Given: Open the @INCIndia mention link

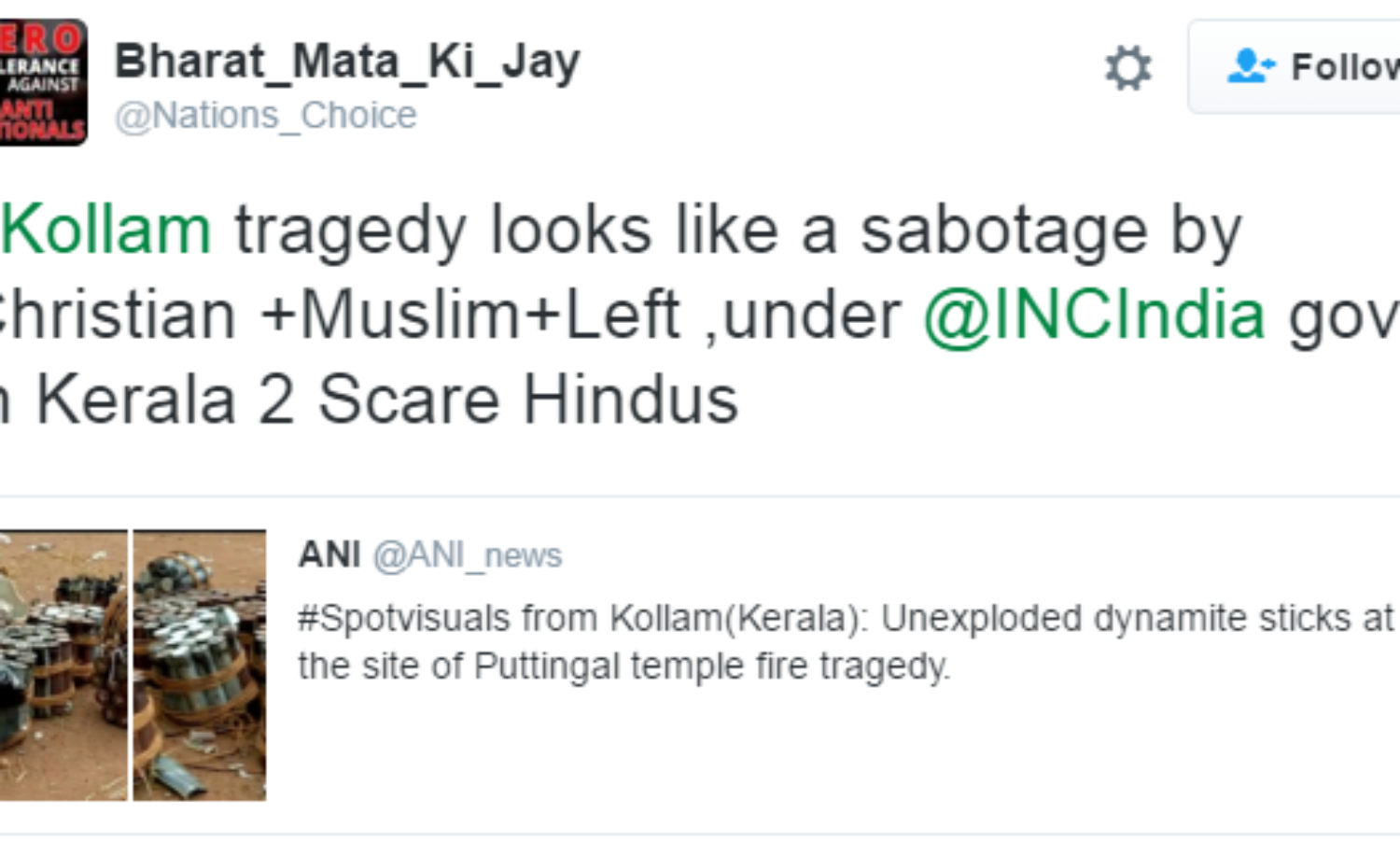Looking at the screenshot, I should pos(1094,315).
